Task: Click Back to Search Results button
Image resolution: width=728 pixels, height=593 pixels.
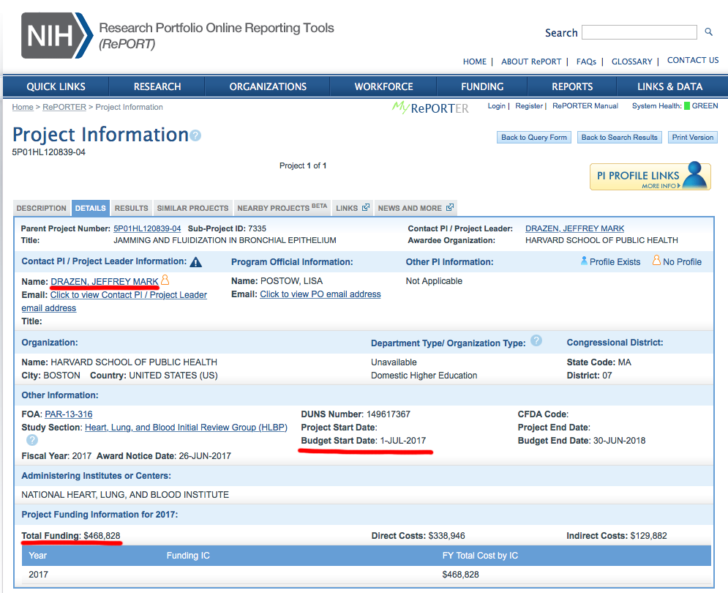Action: (619, 137)
